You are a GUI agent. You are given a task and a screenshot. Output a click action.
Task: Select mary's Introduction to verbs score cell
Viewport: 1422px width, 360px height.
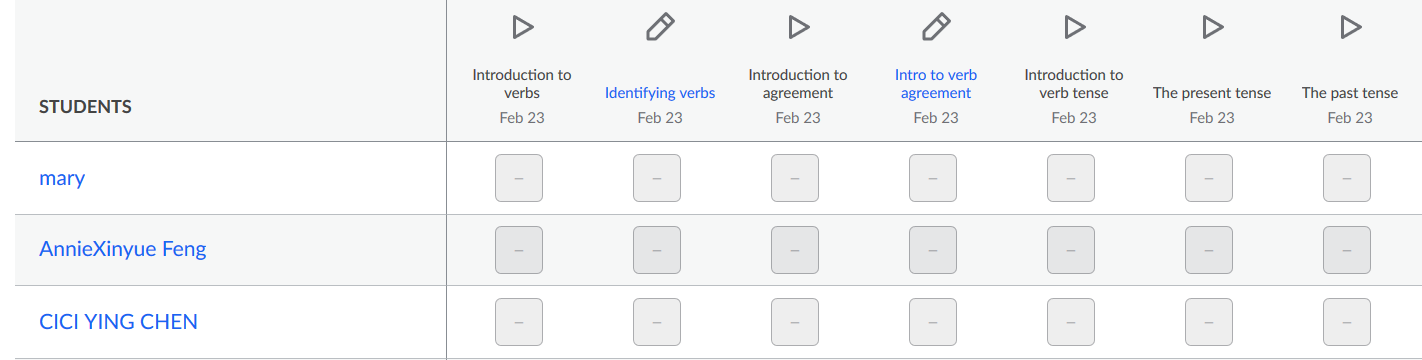click(519, 178)
